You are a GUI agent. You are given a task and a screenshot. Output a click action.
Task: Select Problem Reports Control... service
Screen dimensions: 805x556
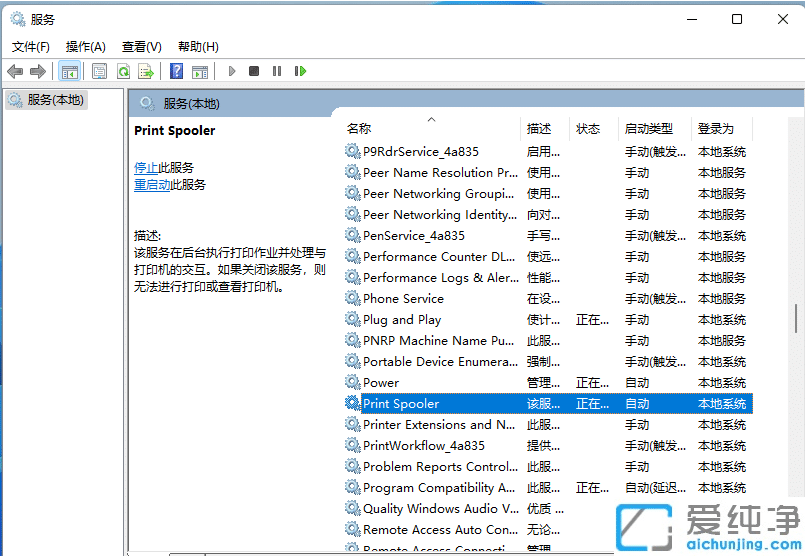440,467
